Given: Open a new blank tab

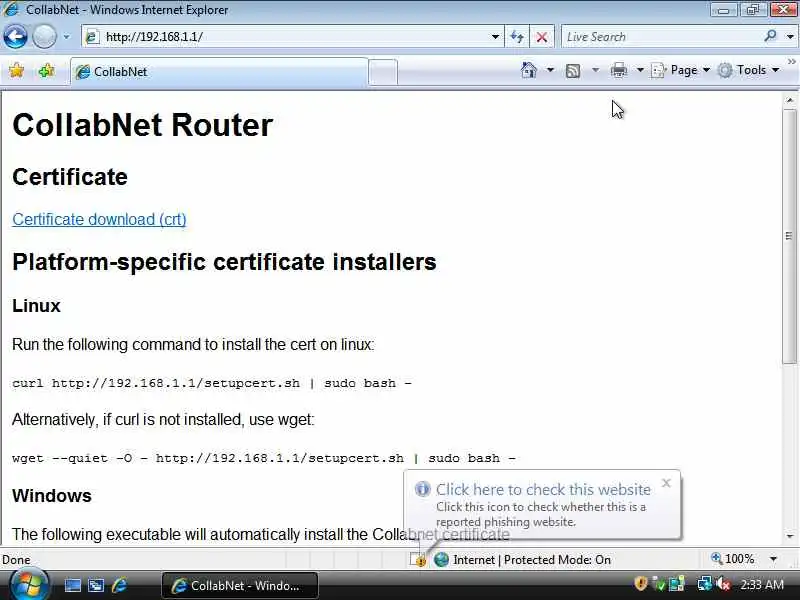Looking at the screenshot, I should [x=383, y=72].
